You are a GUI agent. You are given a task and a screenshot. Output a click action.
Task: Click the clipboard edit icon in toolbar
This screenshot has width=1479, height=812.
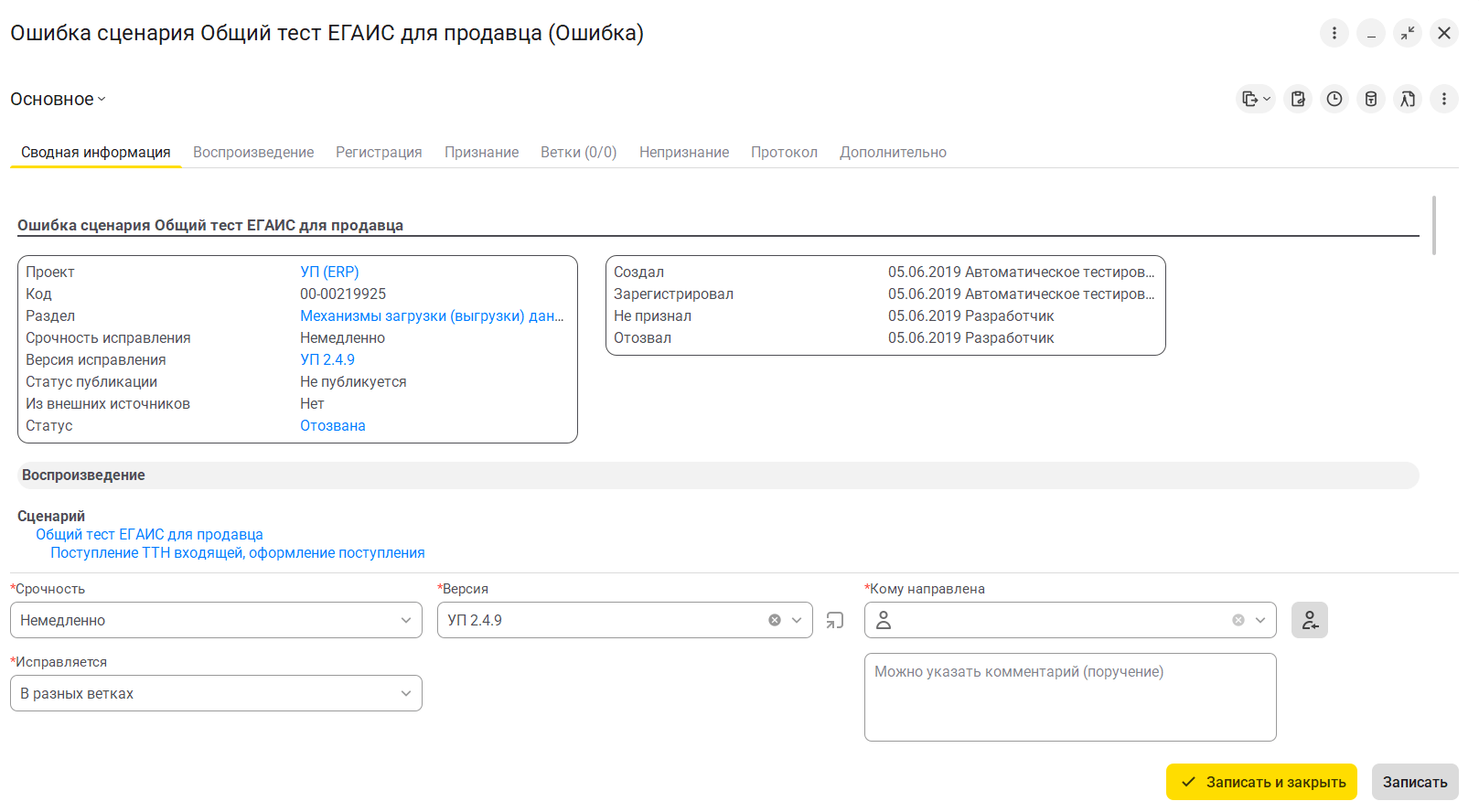[x=1297, y=99]
